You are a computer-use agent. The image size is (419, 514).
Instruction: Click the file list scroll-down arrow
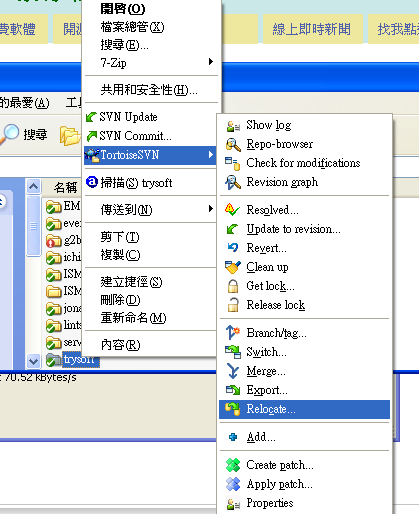pyautogui.click(x=33, y=361)
